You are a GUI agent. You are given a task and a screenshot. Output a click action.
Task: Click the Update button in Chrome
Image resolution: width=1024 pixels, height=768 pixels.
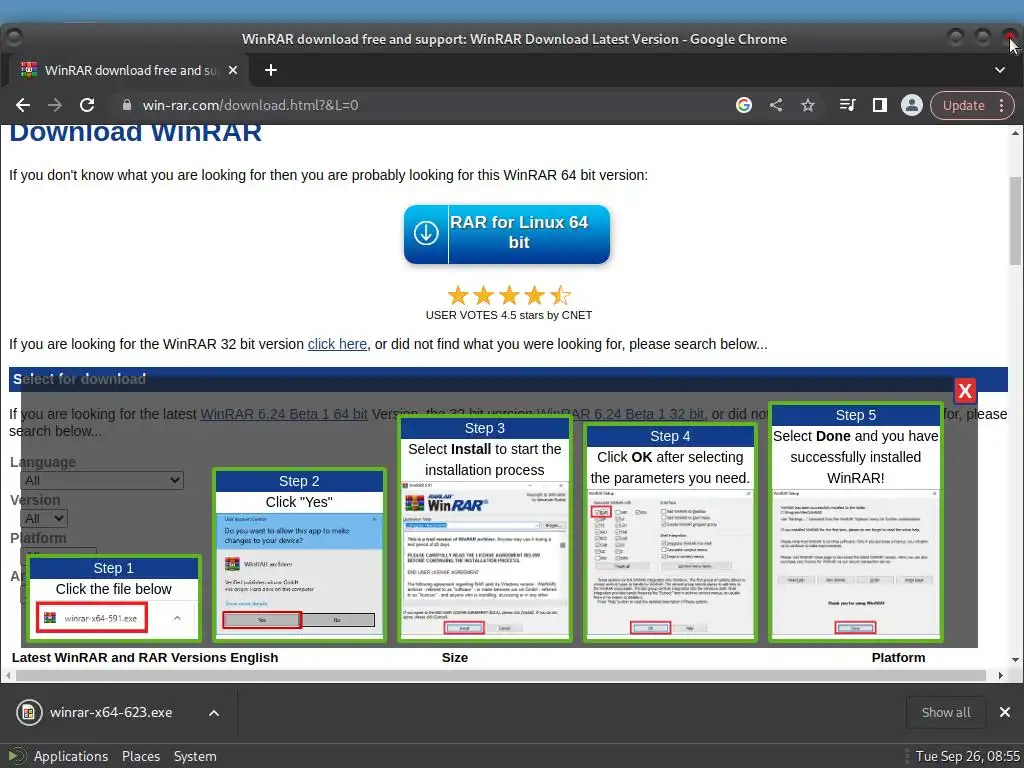[964, 105]
